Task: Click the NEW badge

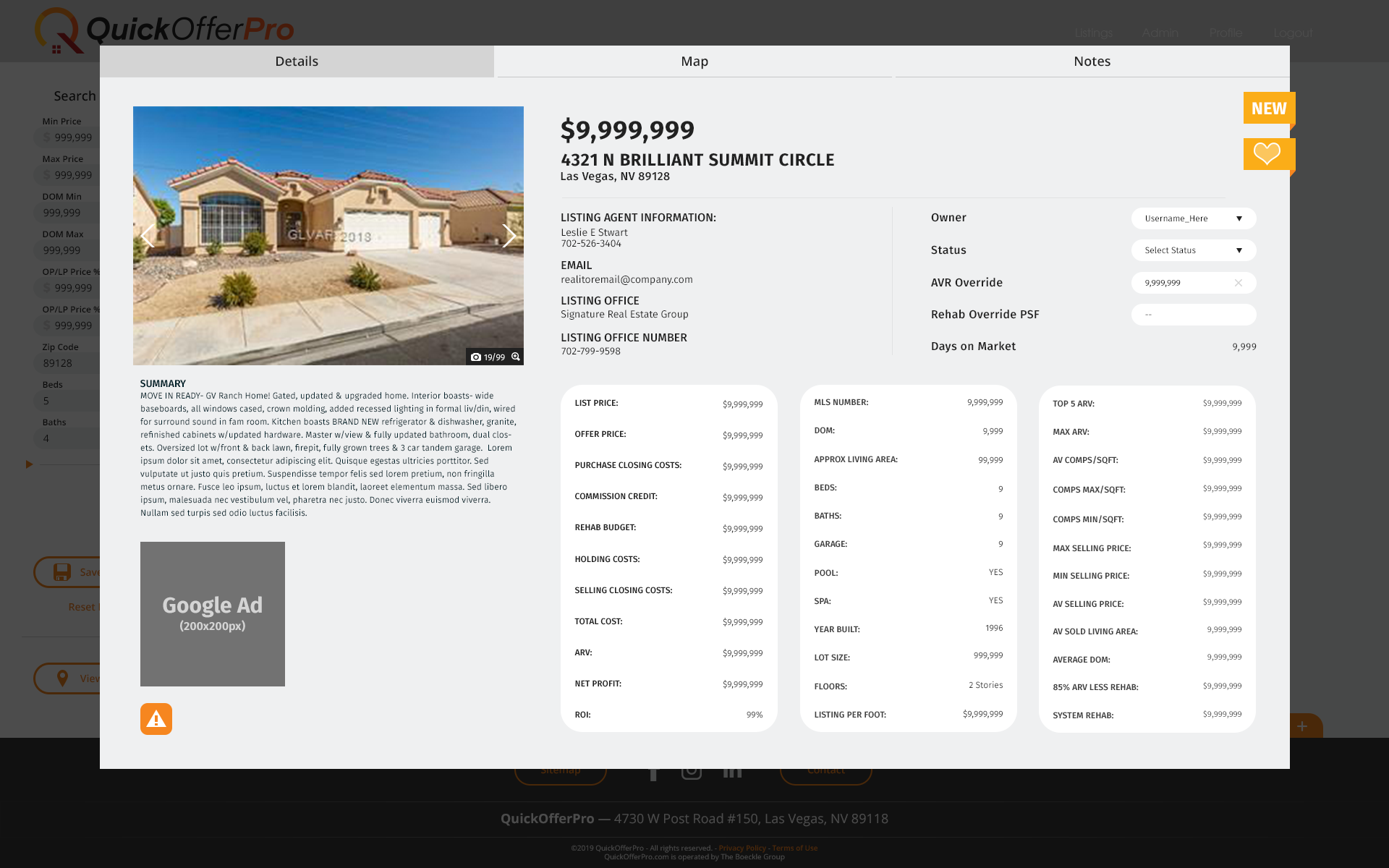Action: click(1269, 109)
